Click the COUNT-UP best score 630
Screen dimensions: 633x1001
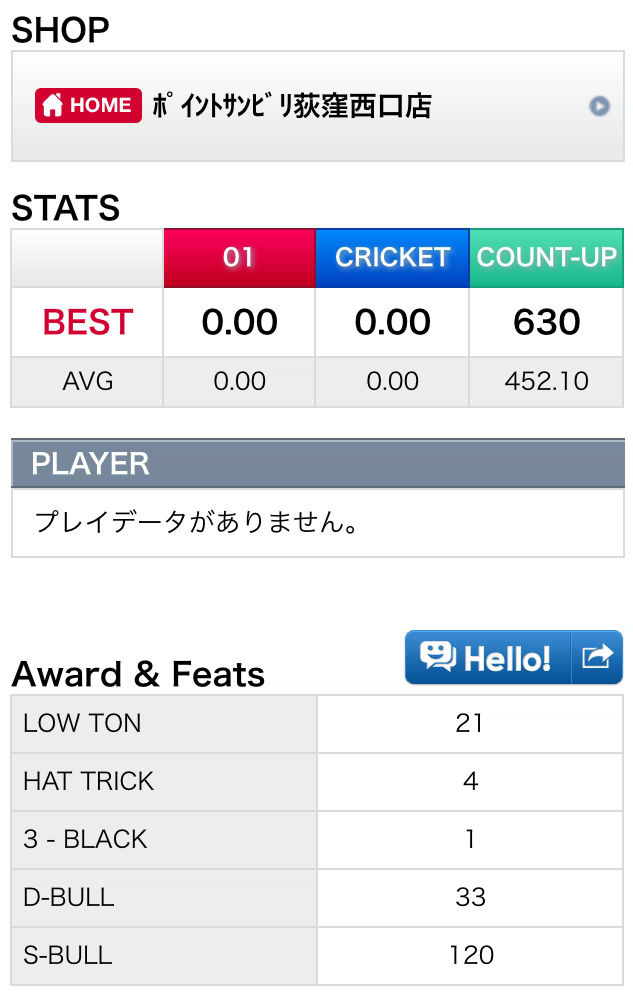(x=546, y=322)
